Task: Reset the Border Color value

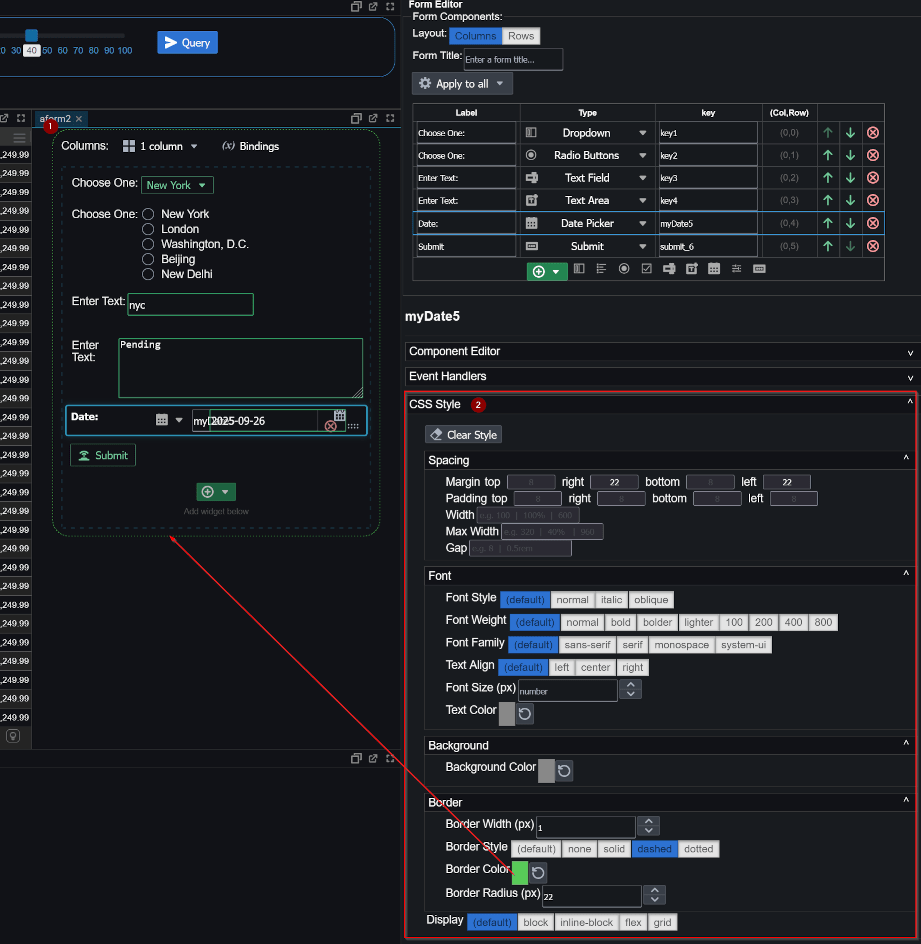Action: pyautogui.click(x=539, y=873)
